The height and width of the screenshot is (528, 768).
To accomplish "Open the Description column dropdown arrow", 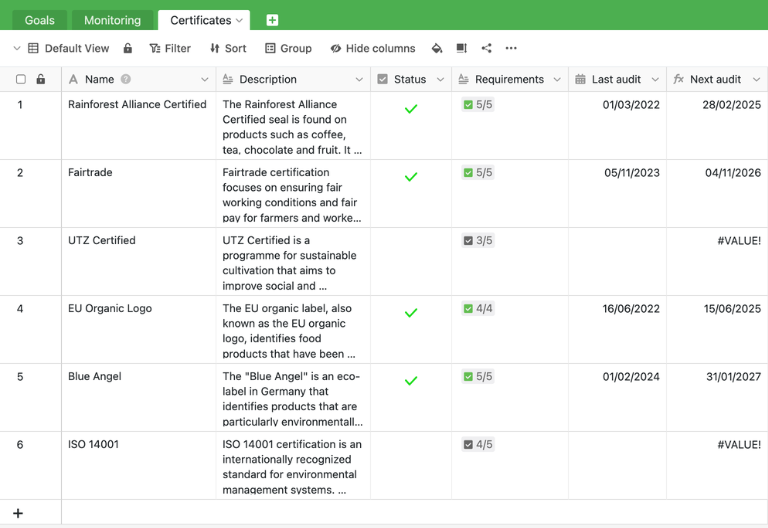I will pyautogui.click(x=359, y=79).
